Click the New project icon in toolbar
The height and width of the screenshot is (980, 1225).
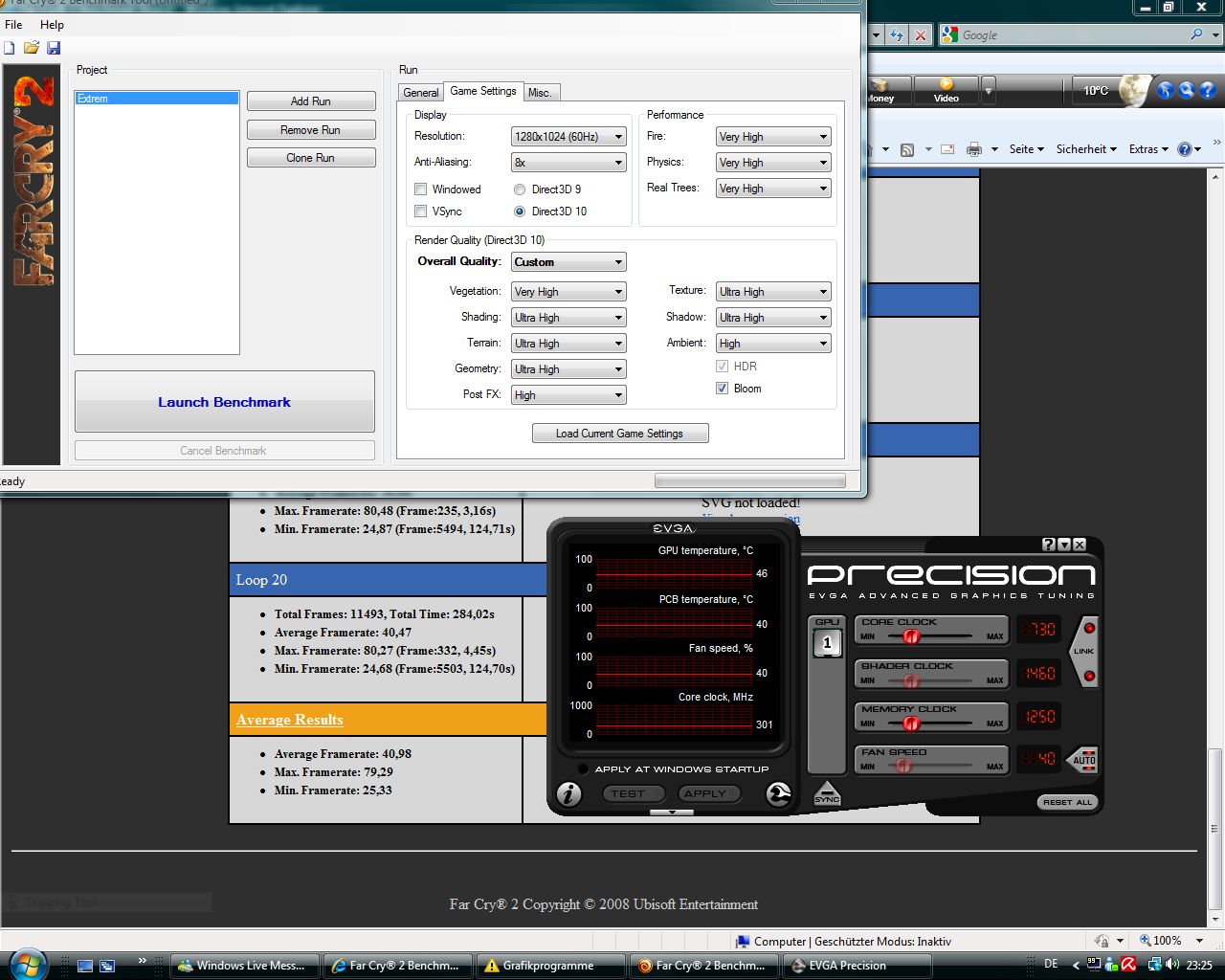pyautogui.click(x=10, y=48)
